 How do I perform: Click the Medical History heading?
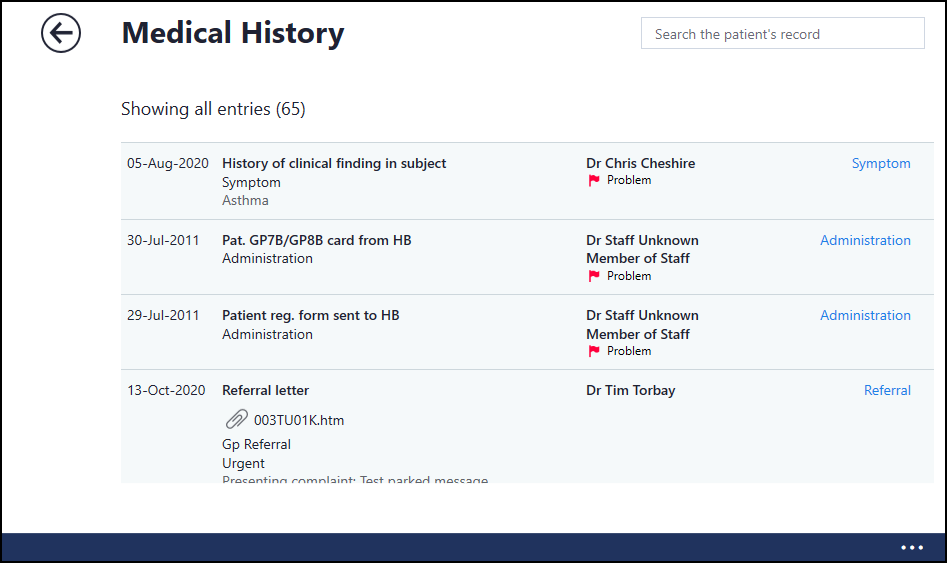(232, 34)
